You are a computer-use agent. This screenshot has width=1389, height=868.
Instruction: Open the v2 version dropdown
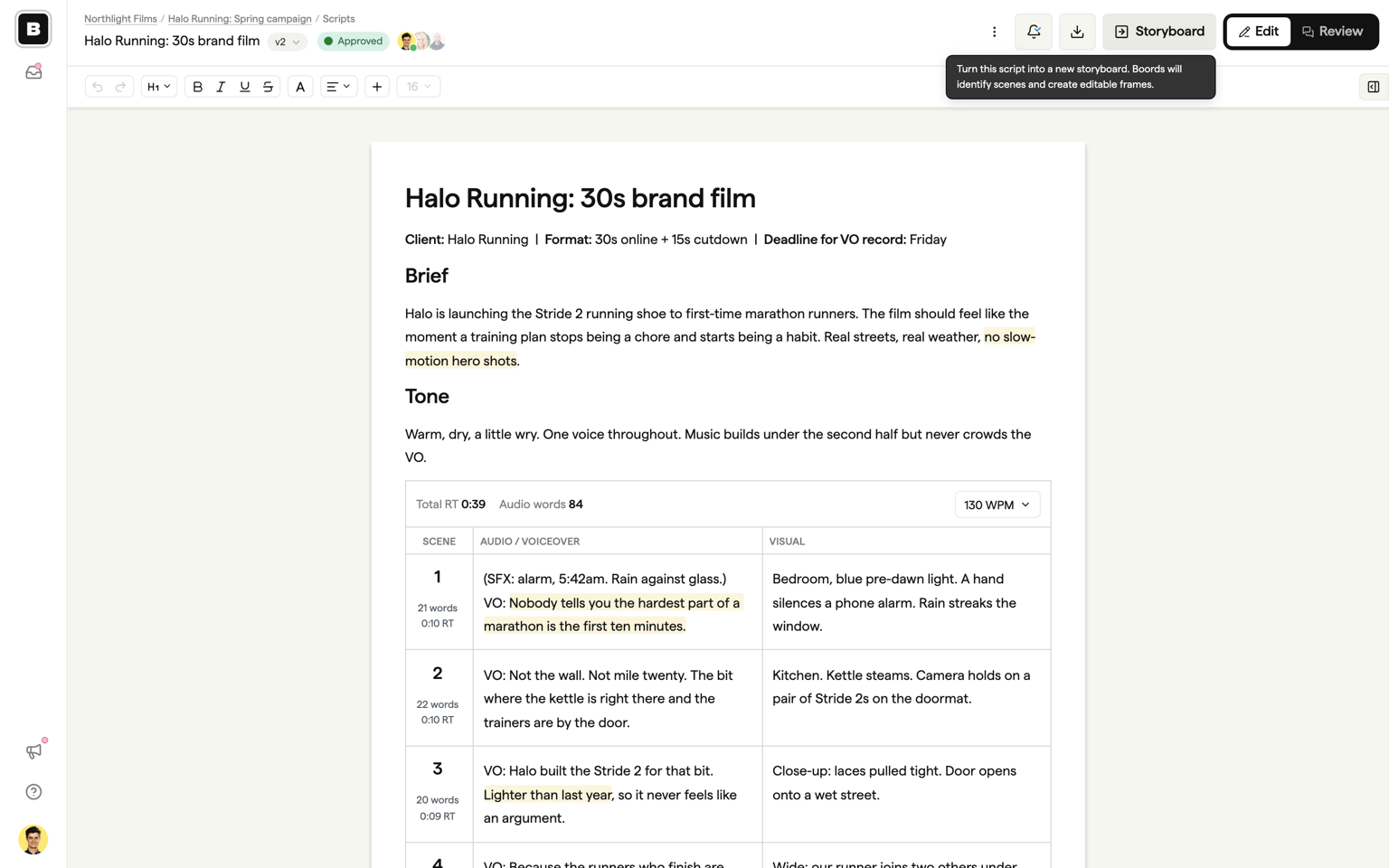point(287,42)
